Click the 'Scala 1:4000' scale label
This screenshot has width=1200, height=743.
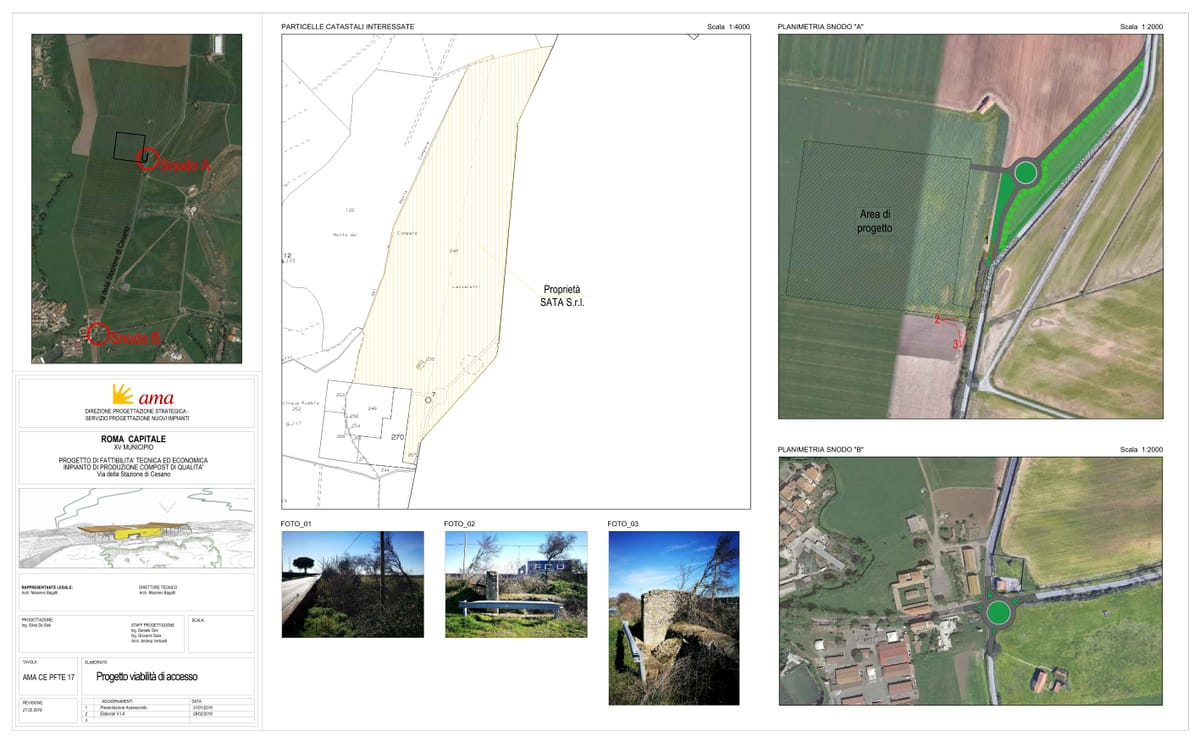click(728, 26)
